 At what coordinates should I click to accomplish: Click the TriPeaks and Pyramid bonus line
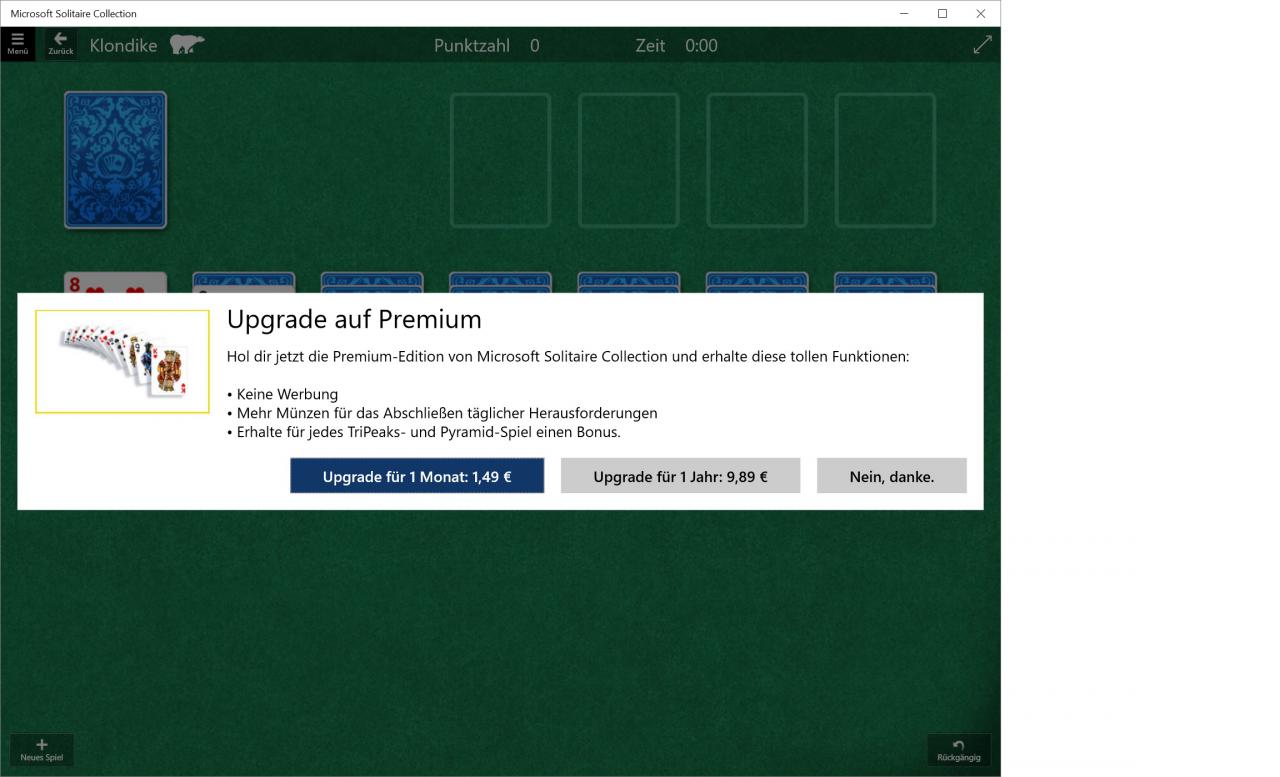click(424, 432)
